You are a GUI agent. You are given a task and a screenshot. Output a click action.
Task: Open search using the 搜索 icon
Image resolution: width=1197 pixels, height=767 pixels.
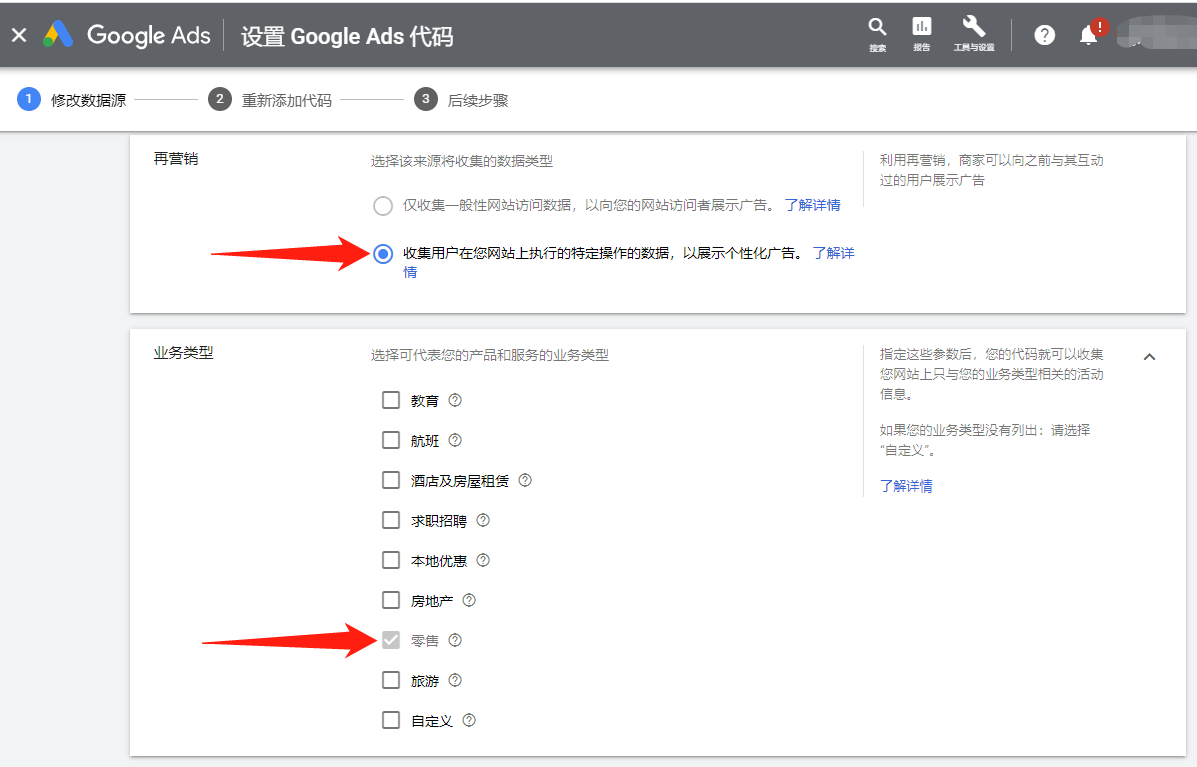click(877, 34)
